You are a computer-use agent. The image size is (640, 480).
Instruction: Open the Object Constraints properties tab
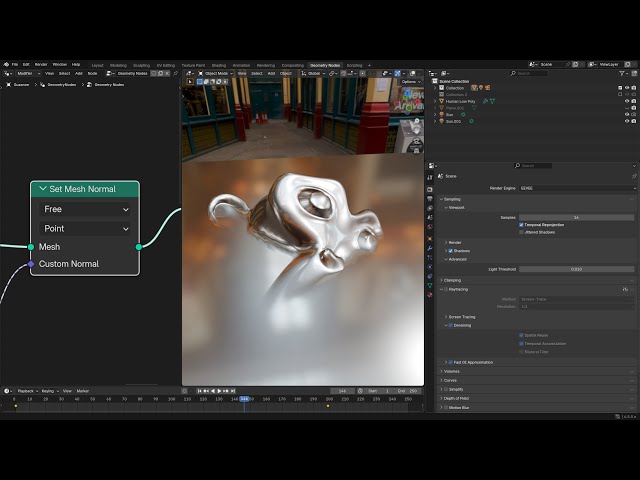[430, 276]
